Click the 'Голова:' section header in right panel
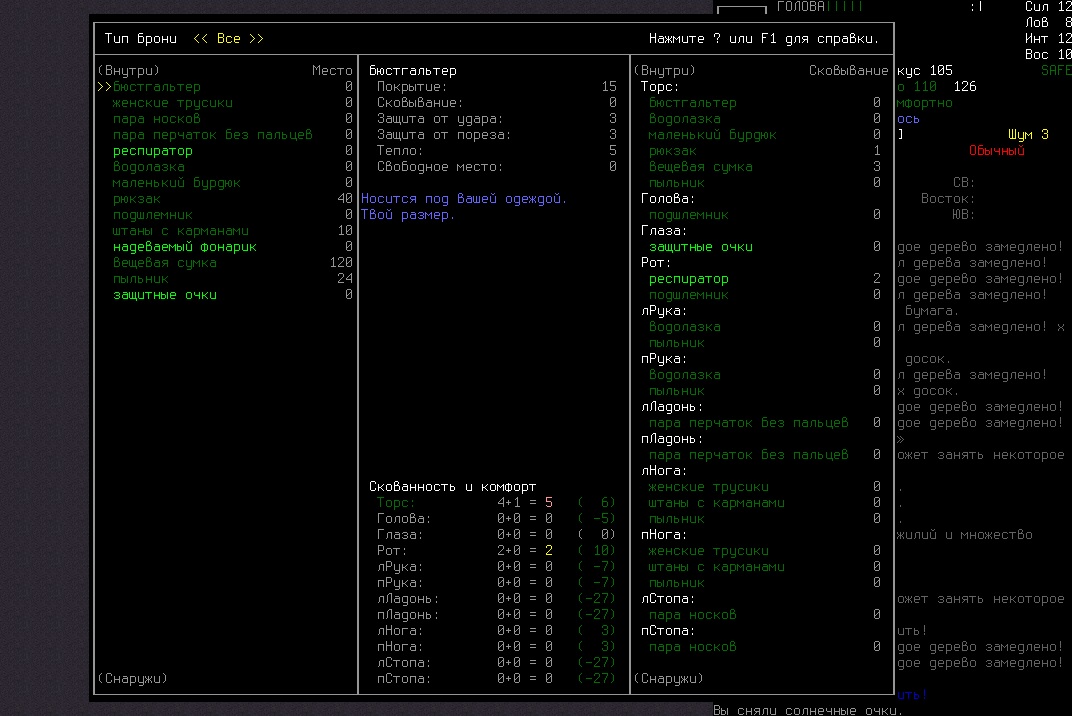Viewport: 1072px width, 716px height. point(668,198)
